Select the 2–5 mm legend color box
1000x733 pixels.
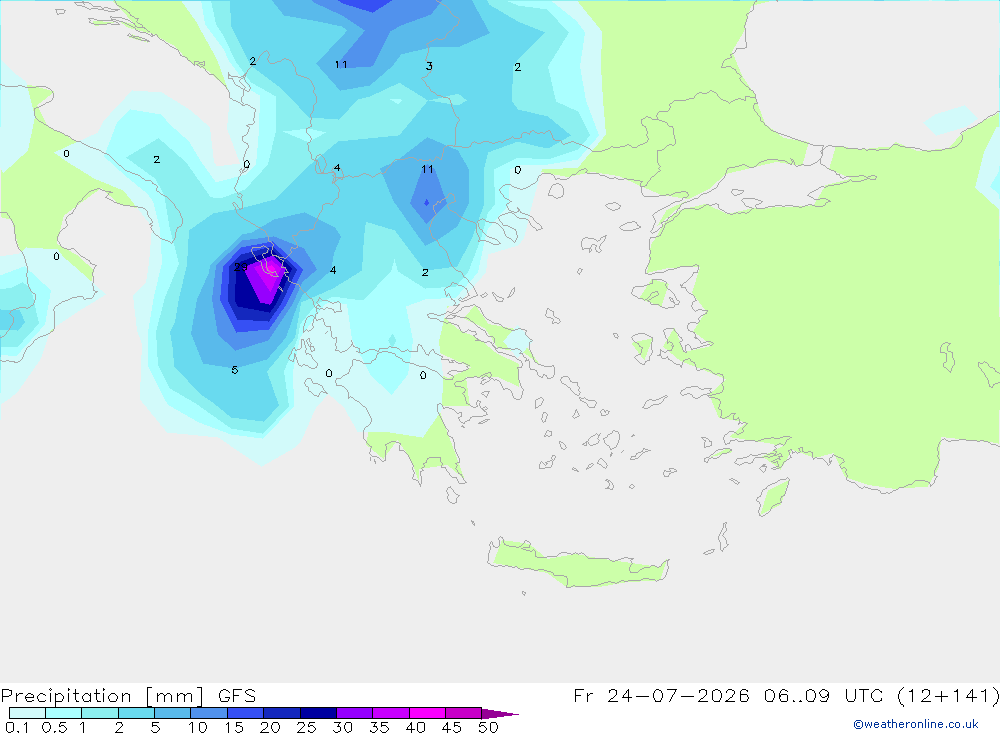136,713
